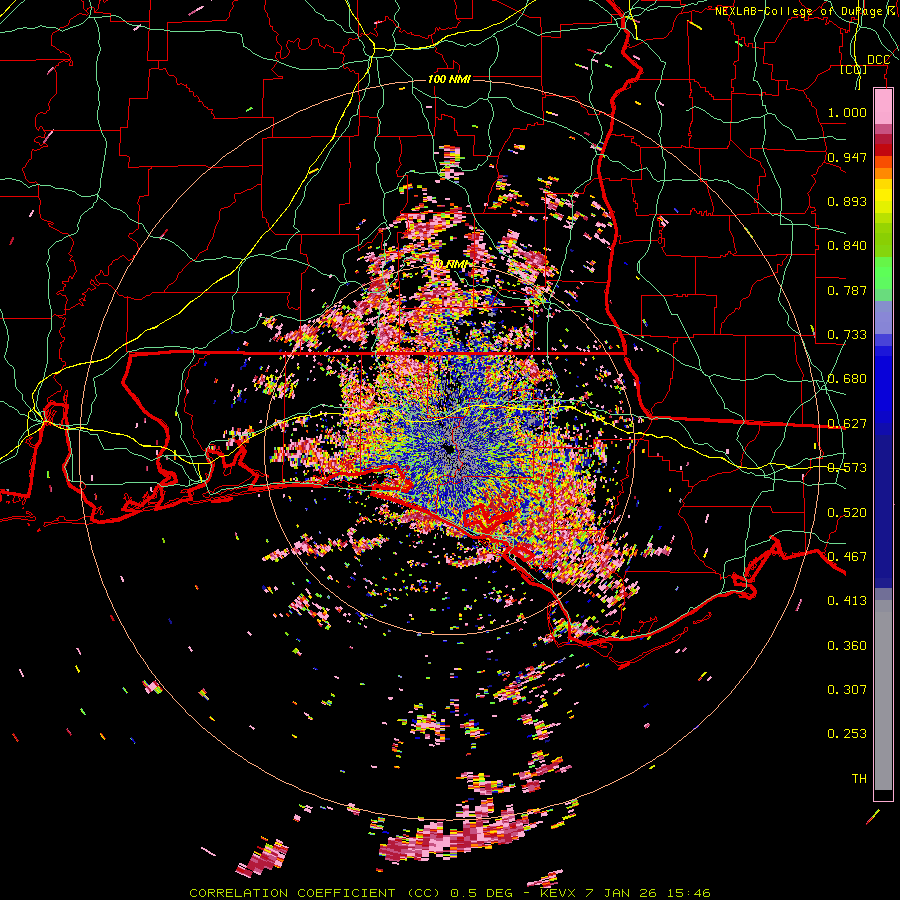Image resolution: width=900 pixels, height=900 pixels.
Task: Click the black radar site center spot
Action: tap(449, 449)
